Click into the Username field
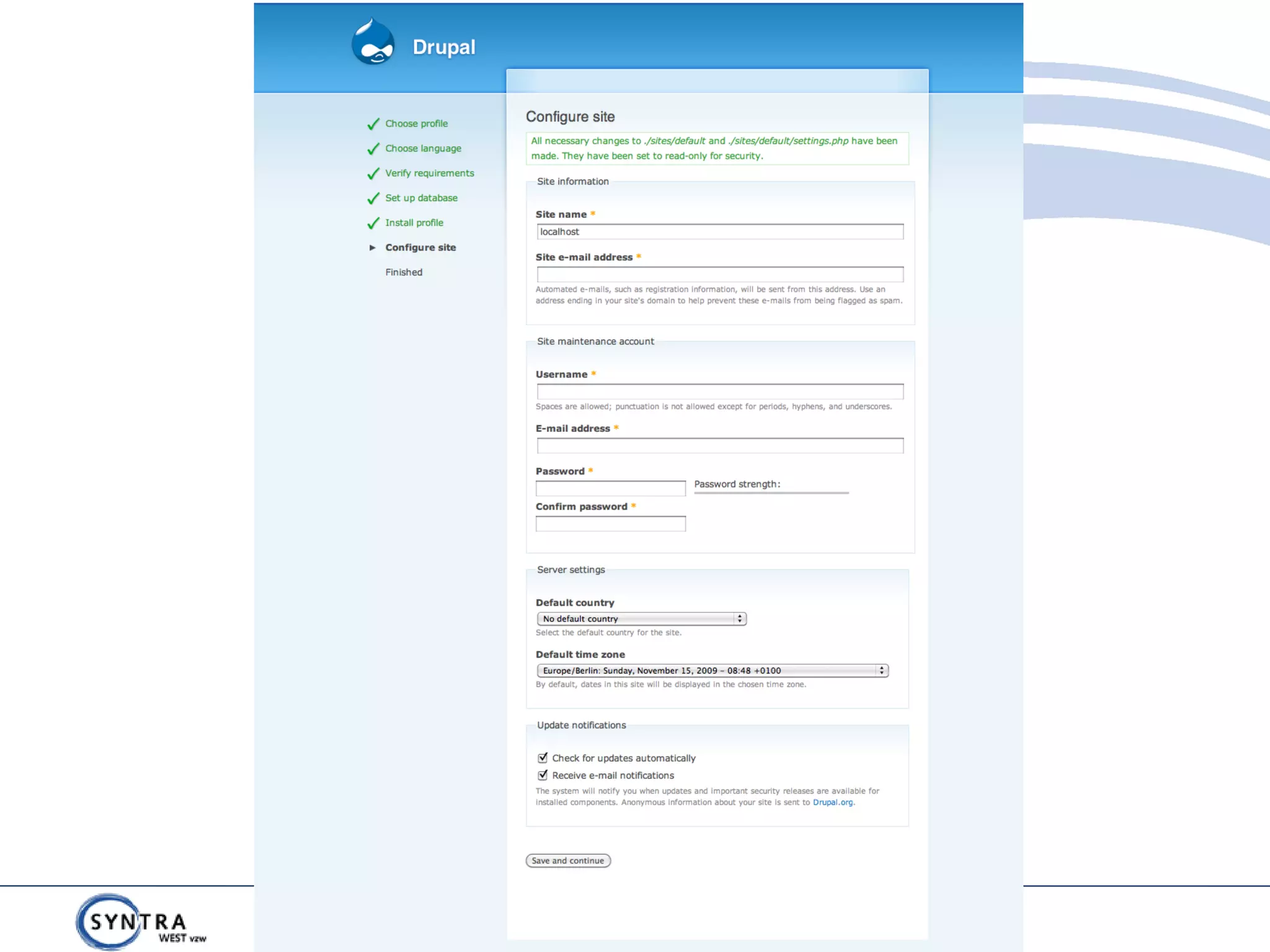 (x=719, y=391)
